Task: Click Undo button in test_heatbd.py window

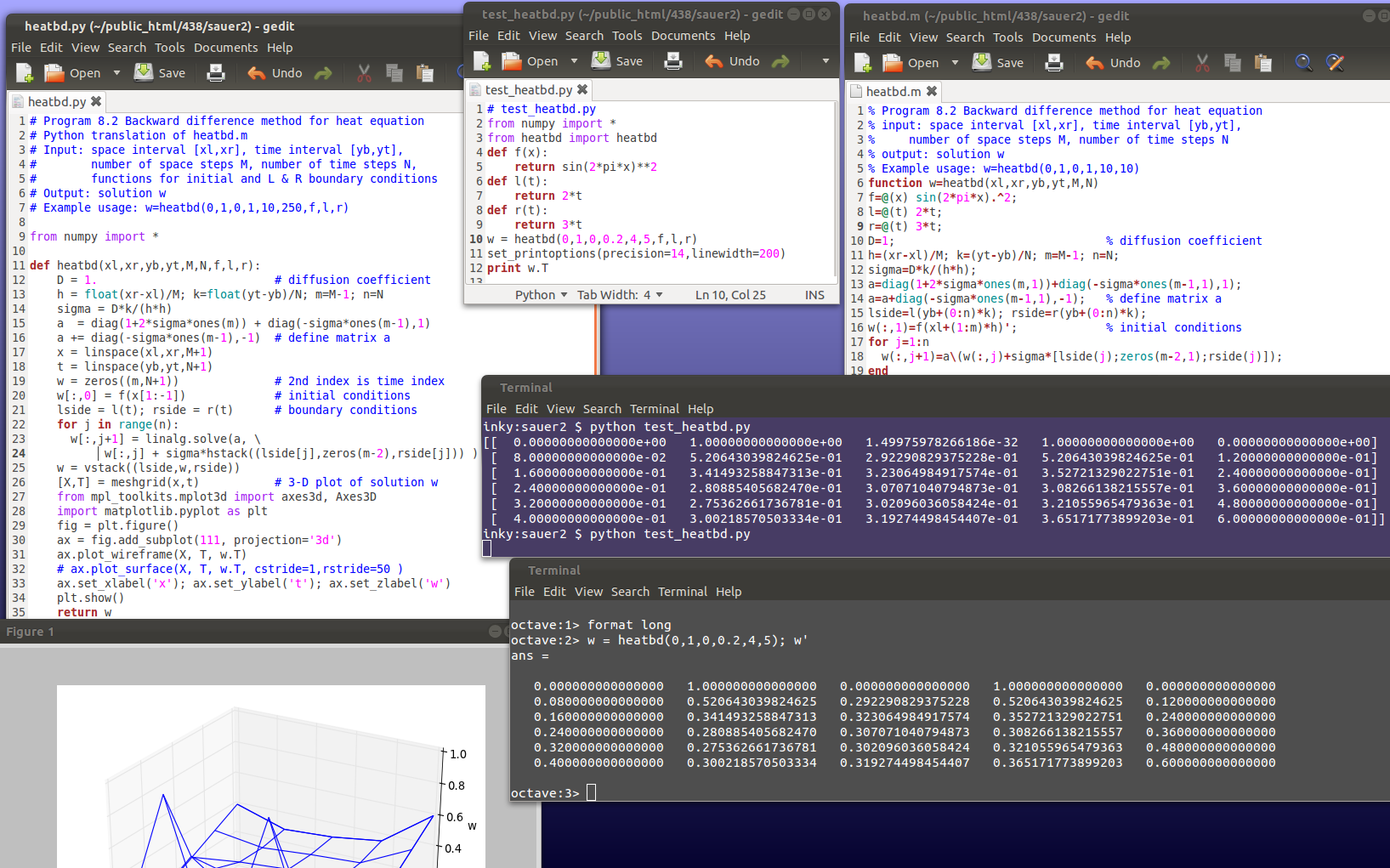Action: (732, 61)
